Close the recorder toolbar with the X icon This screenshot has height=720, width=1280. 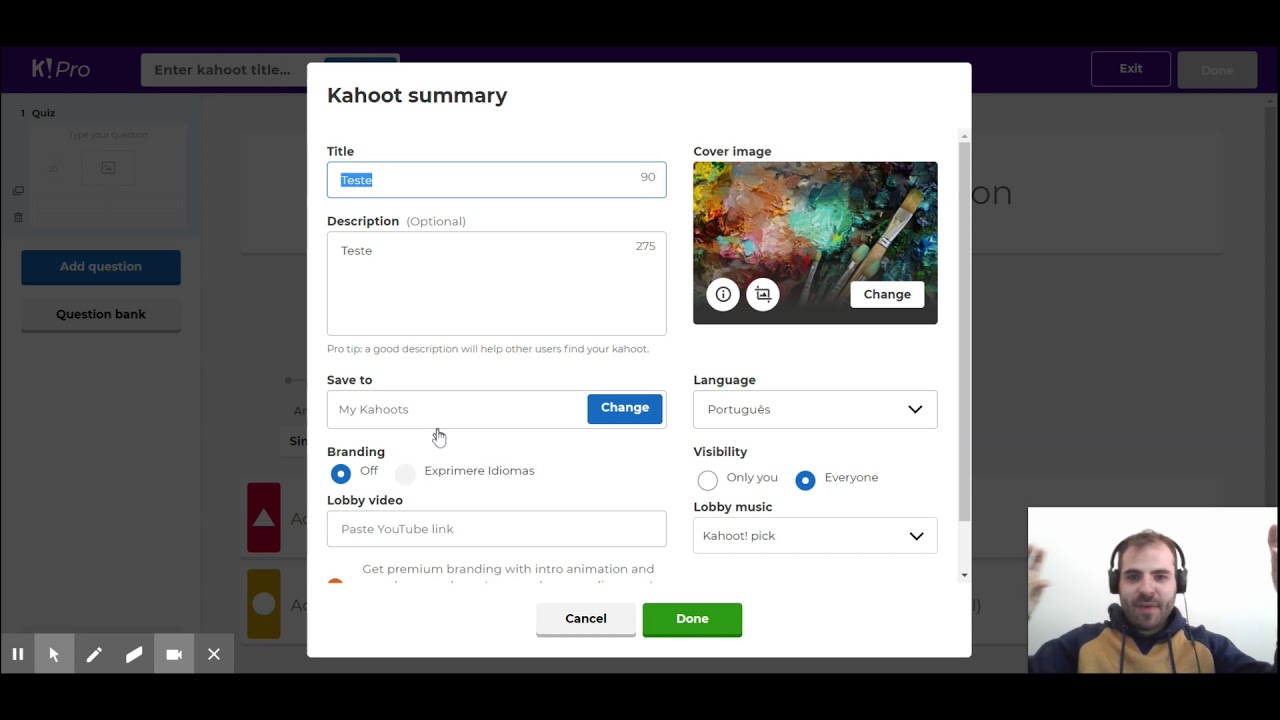214,654
